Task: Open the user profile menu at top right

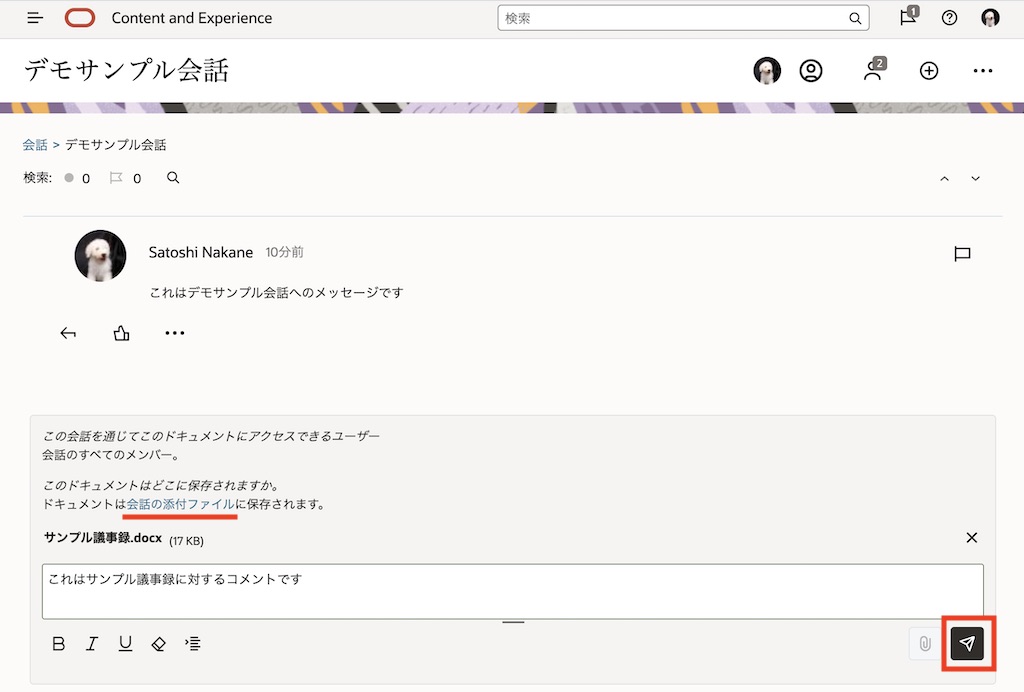Action: coord(990,18)
